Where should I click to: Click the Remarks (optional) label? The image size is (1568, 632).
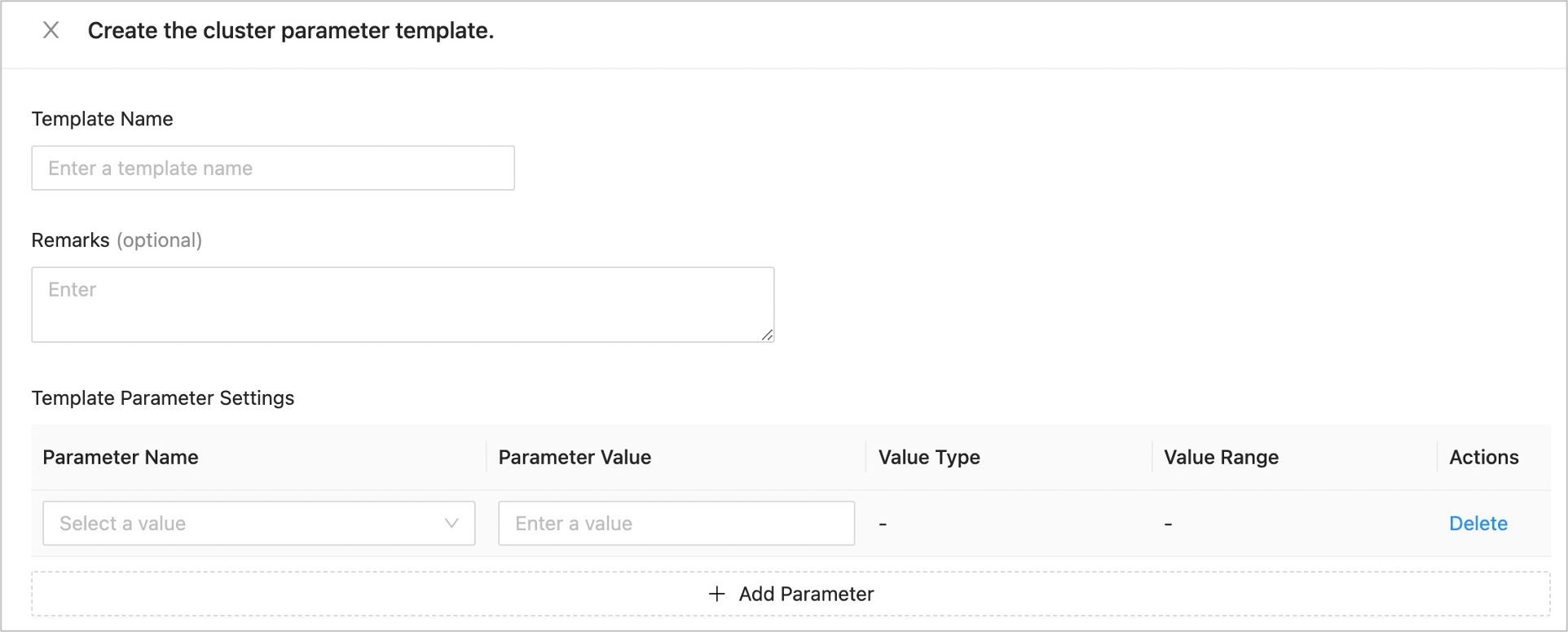tap(117, 241)
